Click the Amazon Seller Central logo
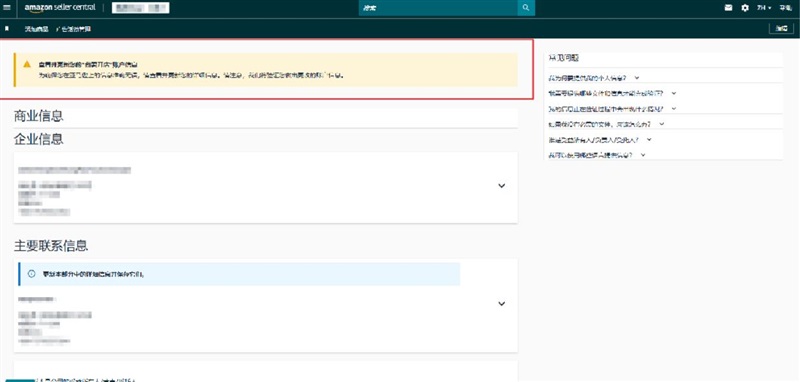 coord(60,8)
